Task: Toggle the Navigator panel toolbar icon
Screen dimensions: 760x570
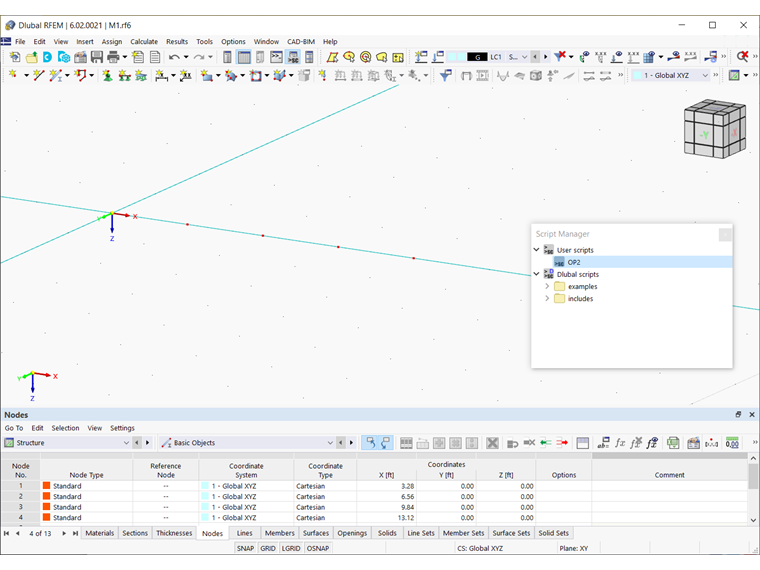Action: pyautogui.click(x=227, y=57)
